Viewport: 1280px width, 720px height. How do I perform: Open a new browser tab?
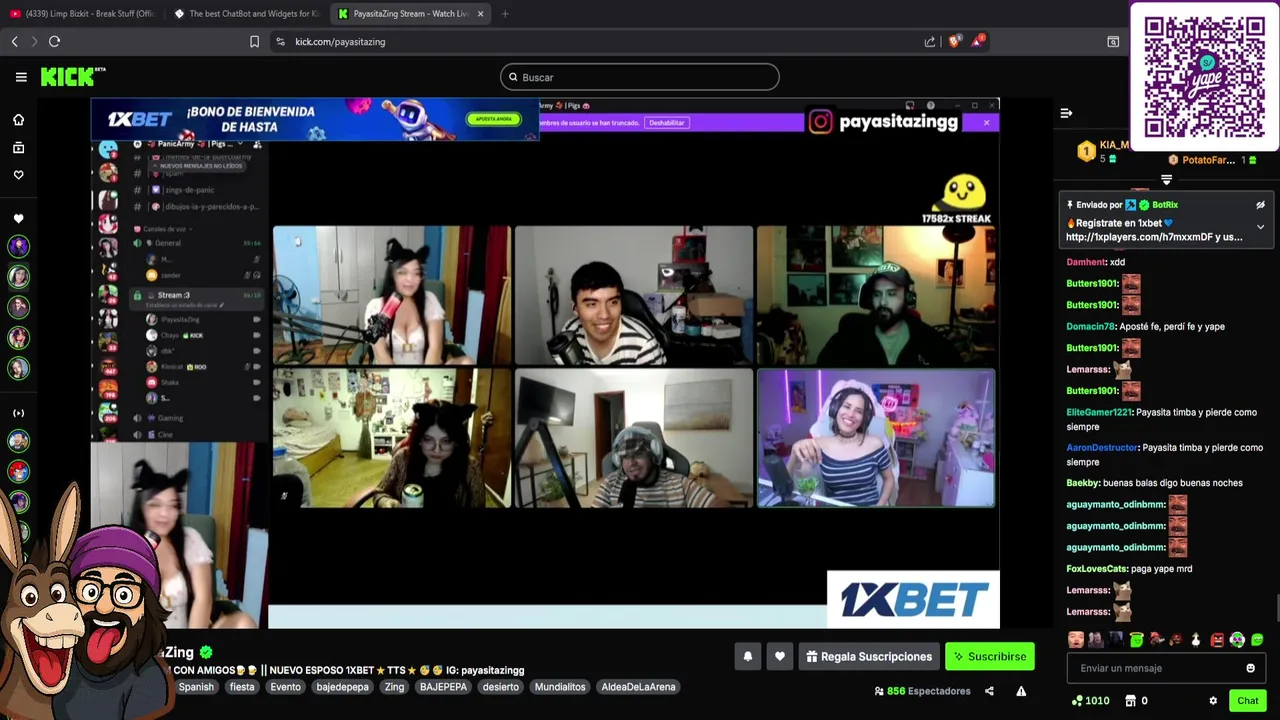(505, 14)
